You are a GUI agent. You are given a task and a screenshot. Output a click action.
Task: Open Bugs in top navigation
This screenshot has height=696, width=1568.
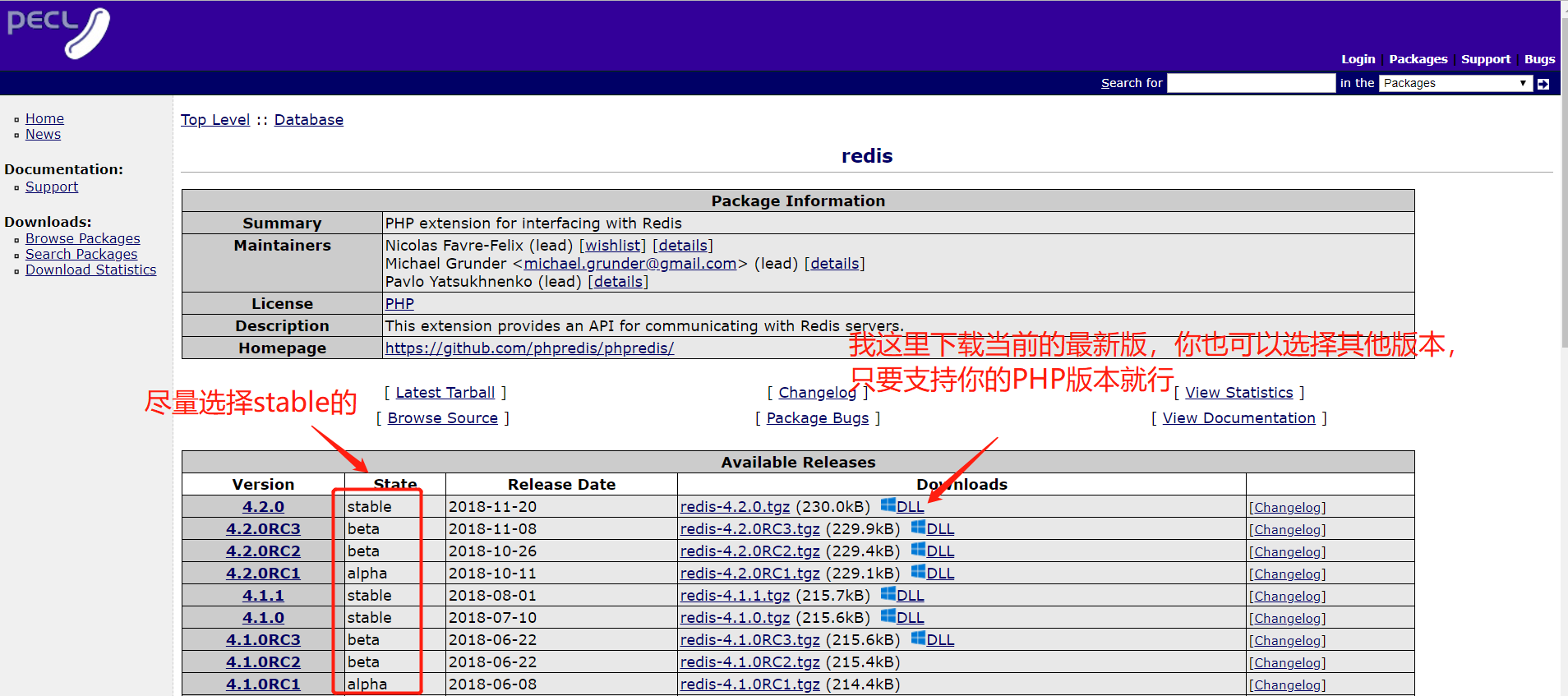1539,59
